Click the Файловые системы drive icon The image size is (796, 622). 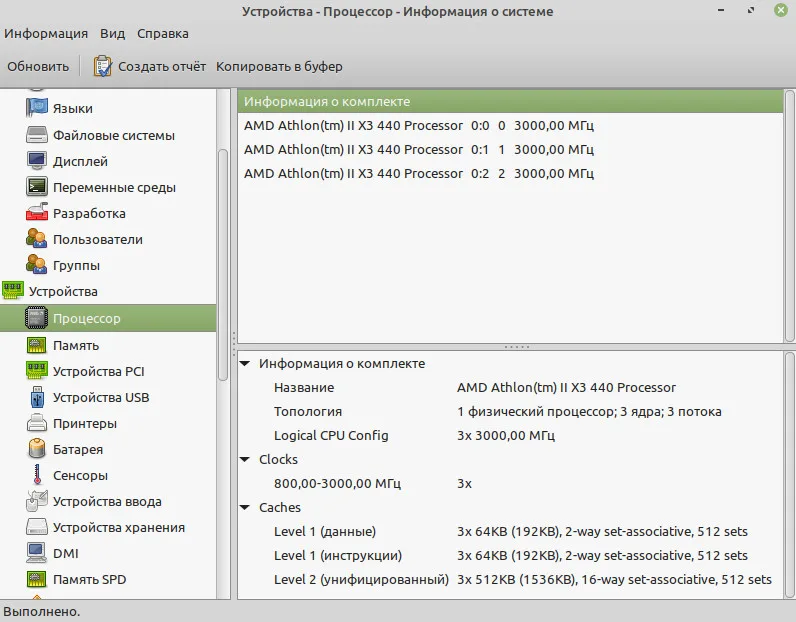(x=37, y=135)
